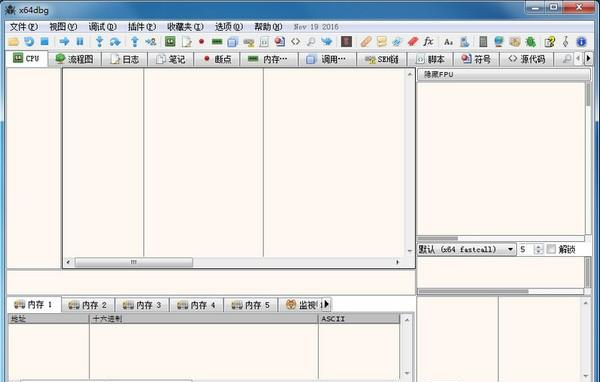Switch to the 笔记 tab
Screen dimensions: 600x382
(x=171, y=59)
